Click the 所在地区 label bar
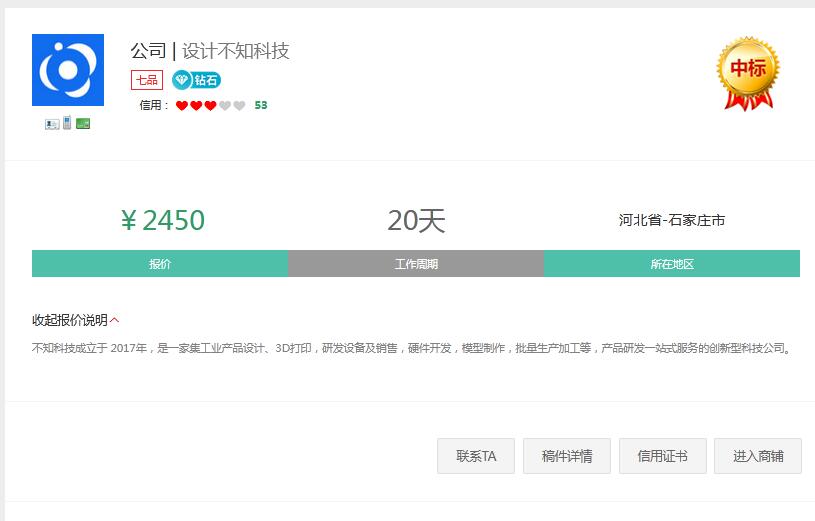The width and height of the screenshot is (815, 521). tap(672, 264)
